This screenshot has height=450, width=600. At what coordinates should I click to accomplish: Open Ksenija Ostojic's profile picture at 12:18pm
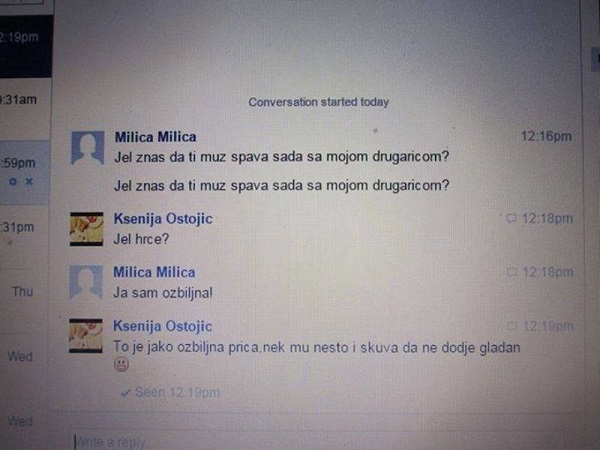click(x=86, y=229)
